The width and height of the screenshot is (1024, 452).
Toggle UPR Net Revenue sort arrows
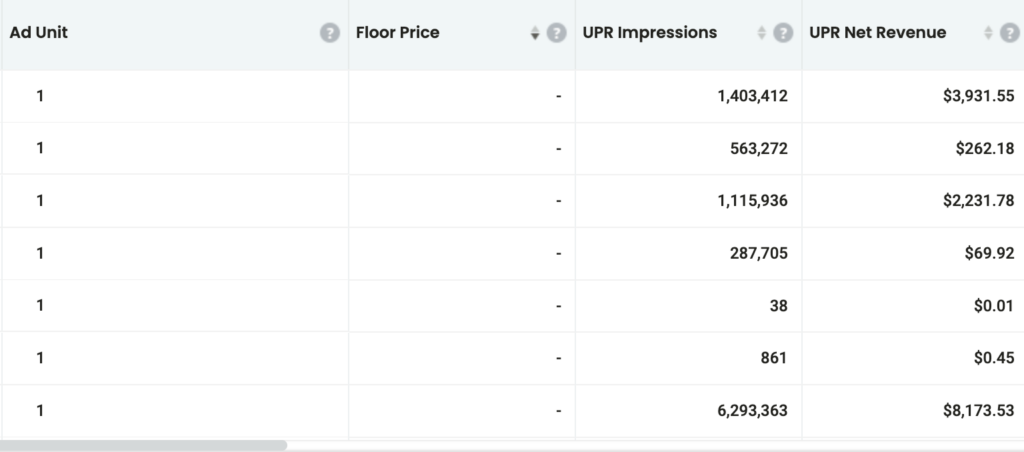point(989,34)
